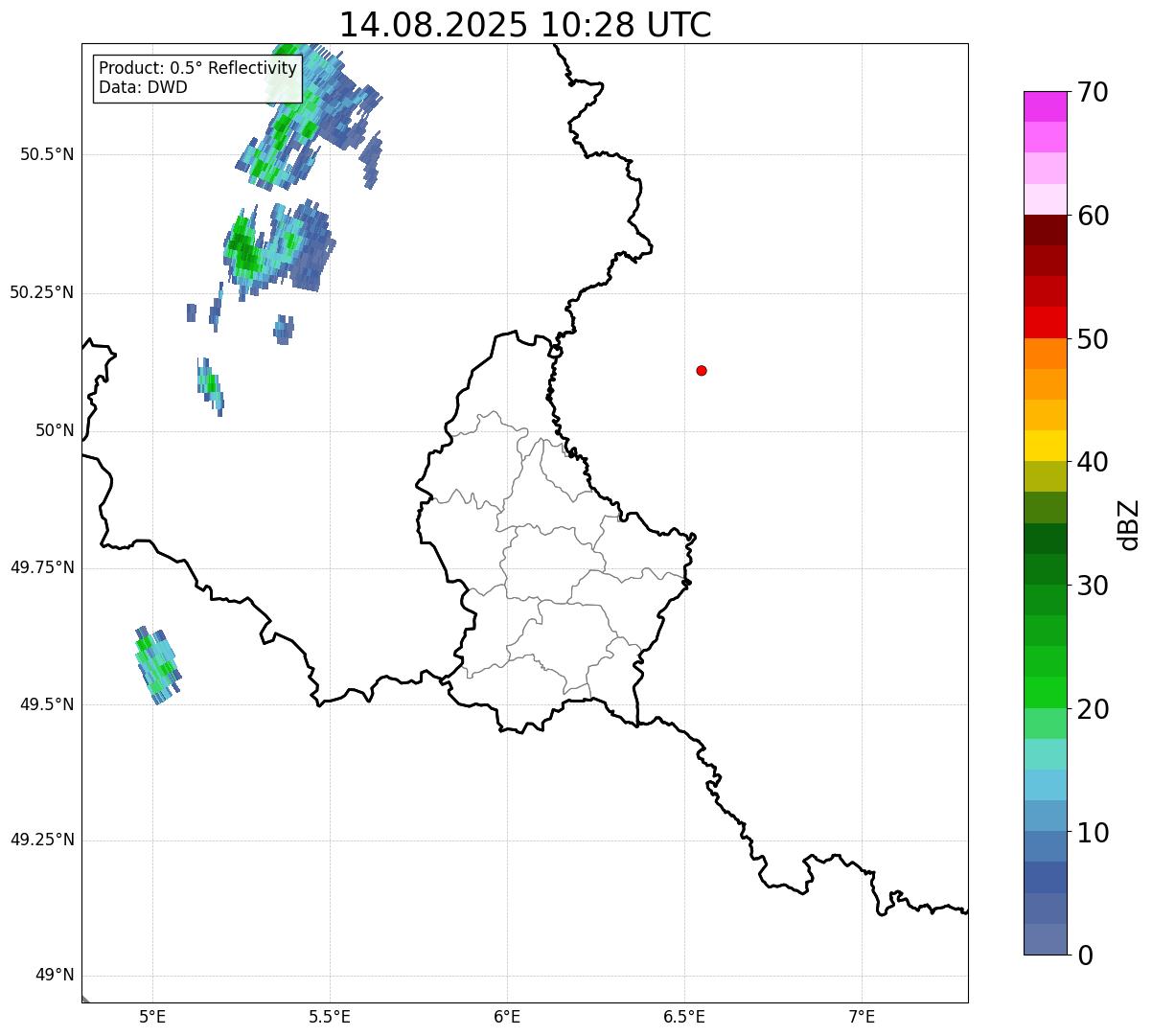Pick the darkest maroon segment just below 60
The height and width of the screenshot is (1036, 1152).
tap(1045, 230)
